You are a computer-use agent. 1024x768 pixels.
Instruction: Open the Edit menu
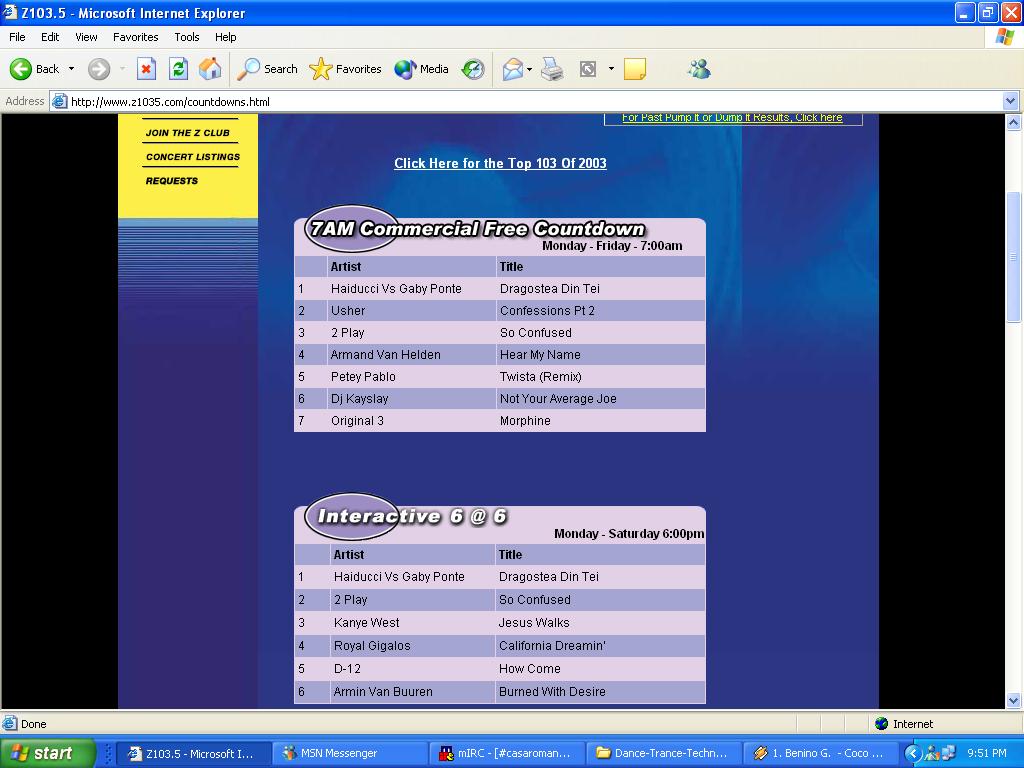click(50, 37)
